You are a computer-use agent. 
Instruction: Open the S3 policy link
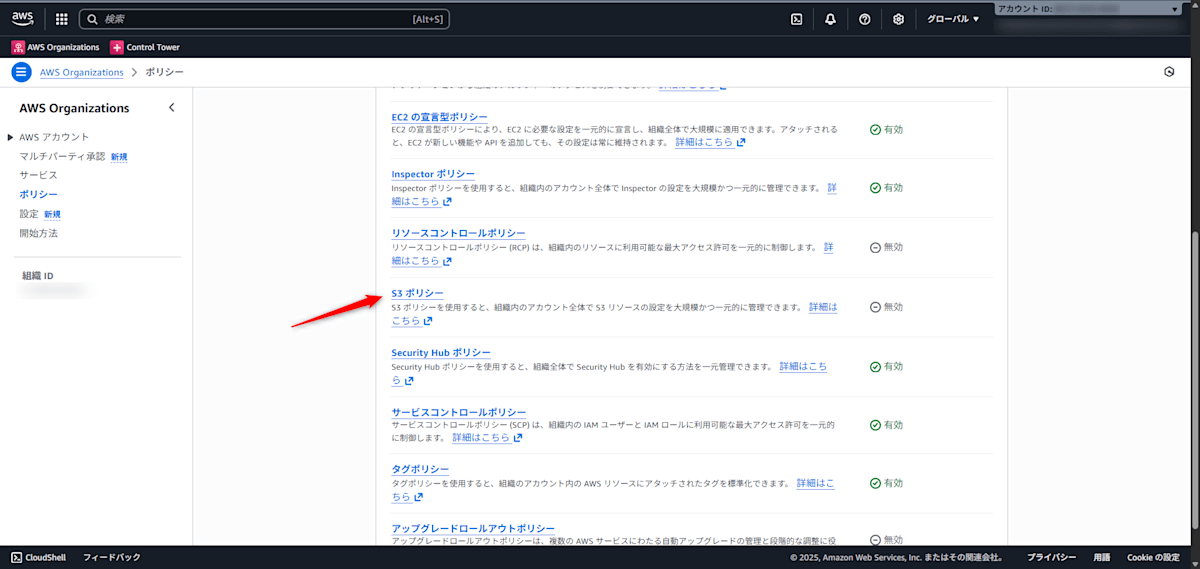pyautogui.click(x=417, y=293)
